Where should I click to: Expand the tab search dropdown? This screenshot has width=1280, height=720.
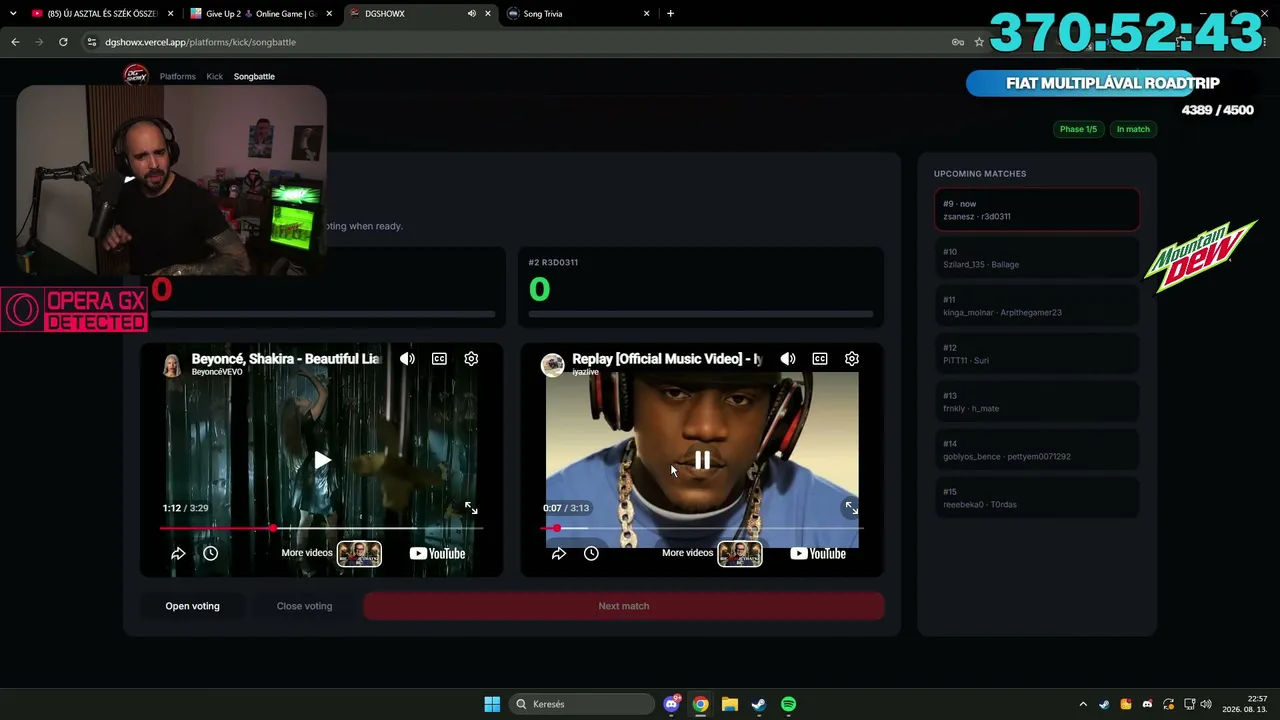[13, 14]
